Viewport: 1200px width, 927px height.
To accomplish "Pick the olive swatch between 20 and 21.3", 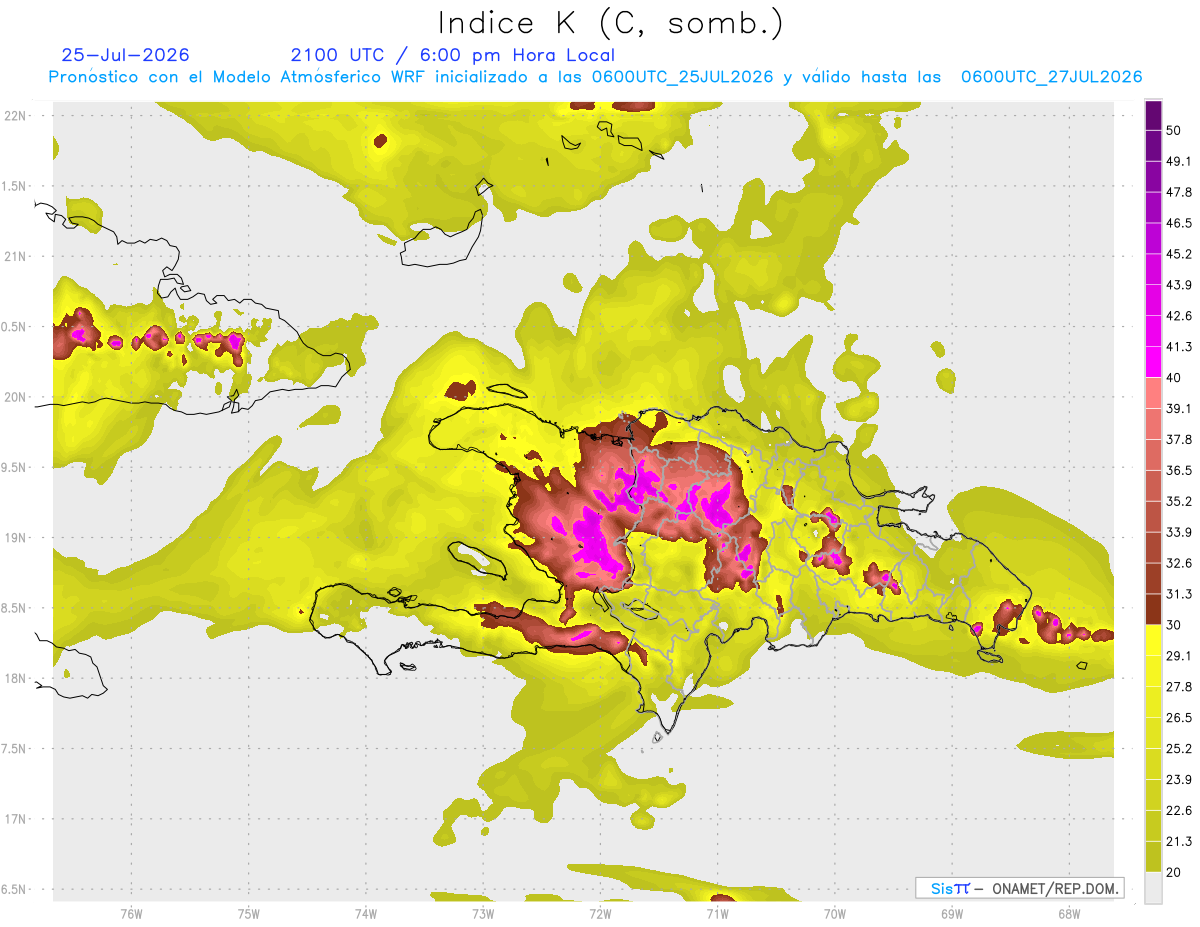I will pyautogui.click(x=1153, y=857).
